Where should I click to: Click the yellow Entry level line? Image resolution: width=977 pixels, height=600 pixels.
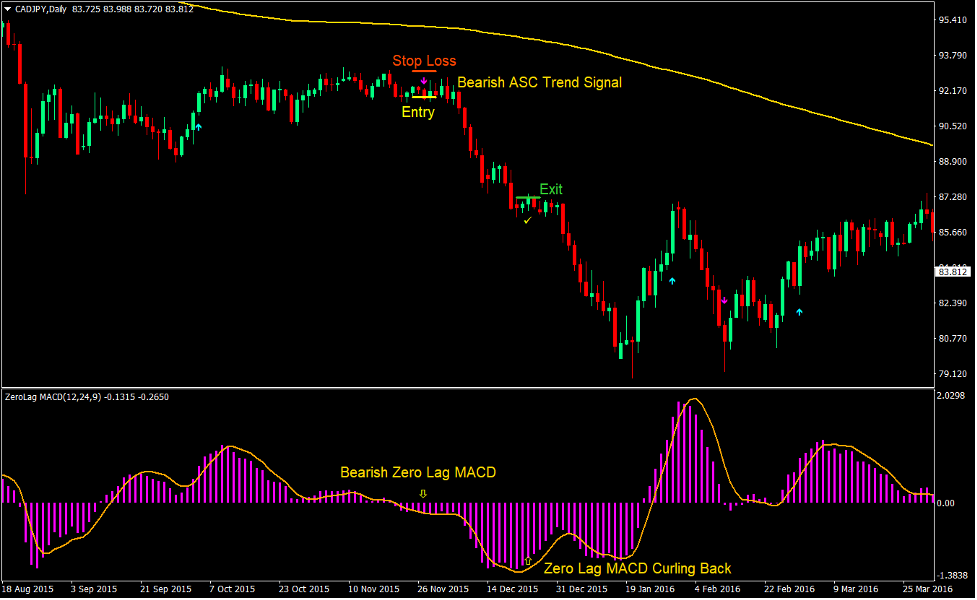[424, 97]
